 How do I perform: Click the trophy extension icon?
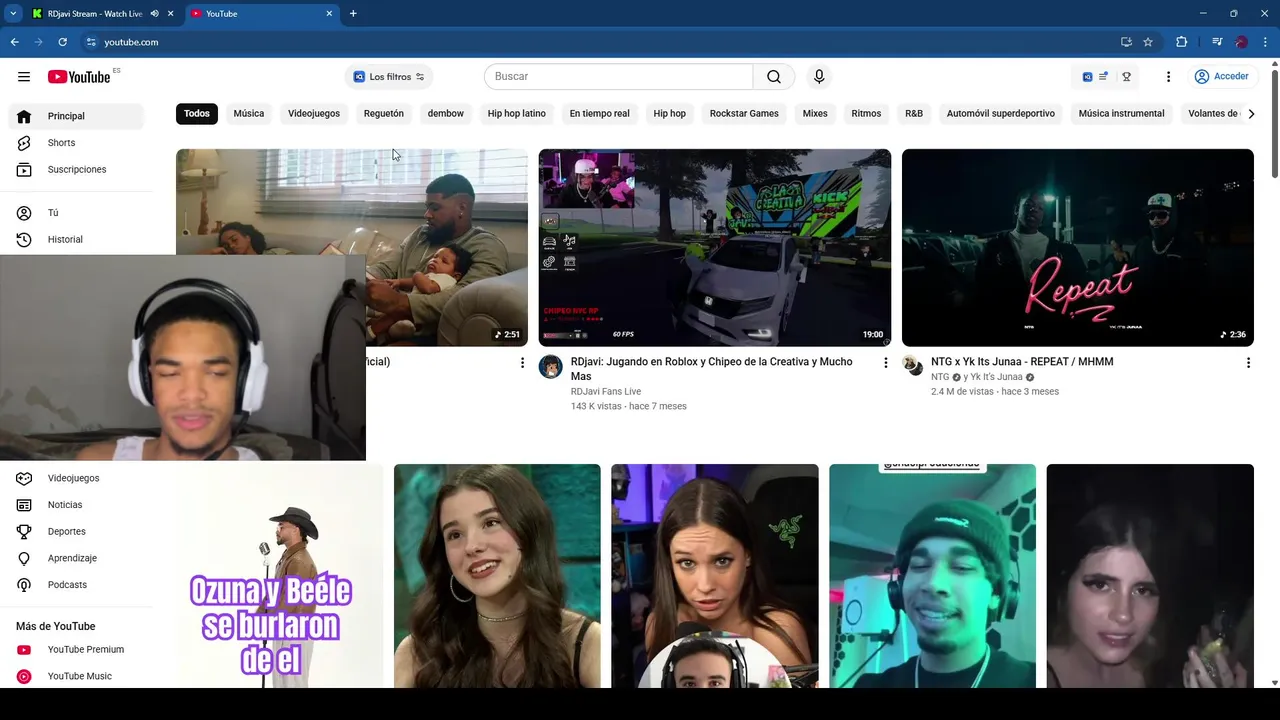pos(1126,77)
